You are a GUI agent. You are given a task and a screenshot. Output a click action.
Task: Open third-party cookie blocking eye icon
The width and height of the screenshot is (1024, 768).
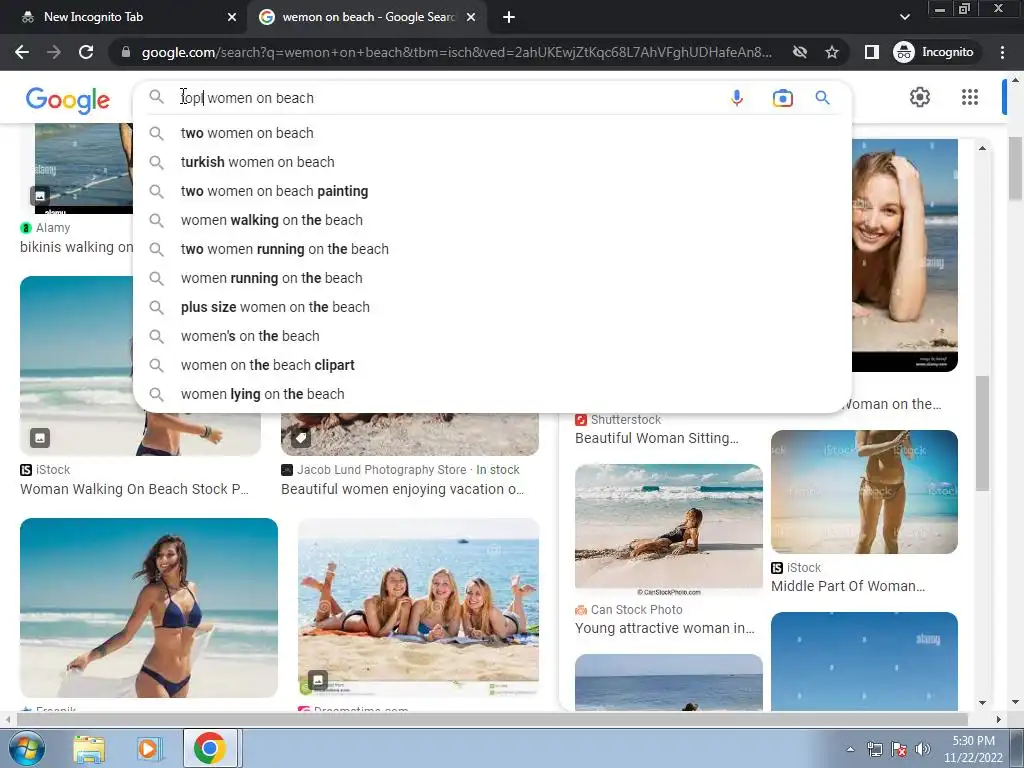point(799,52)
